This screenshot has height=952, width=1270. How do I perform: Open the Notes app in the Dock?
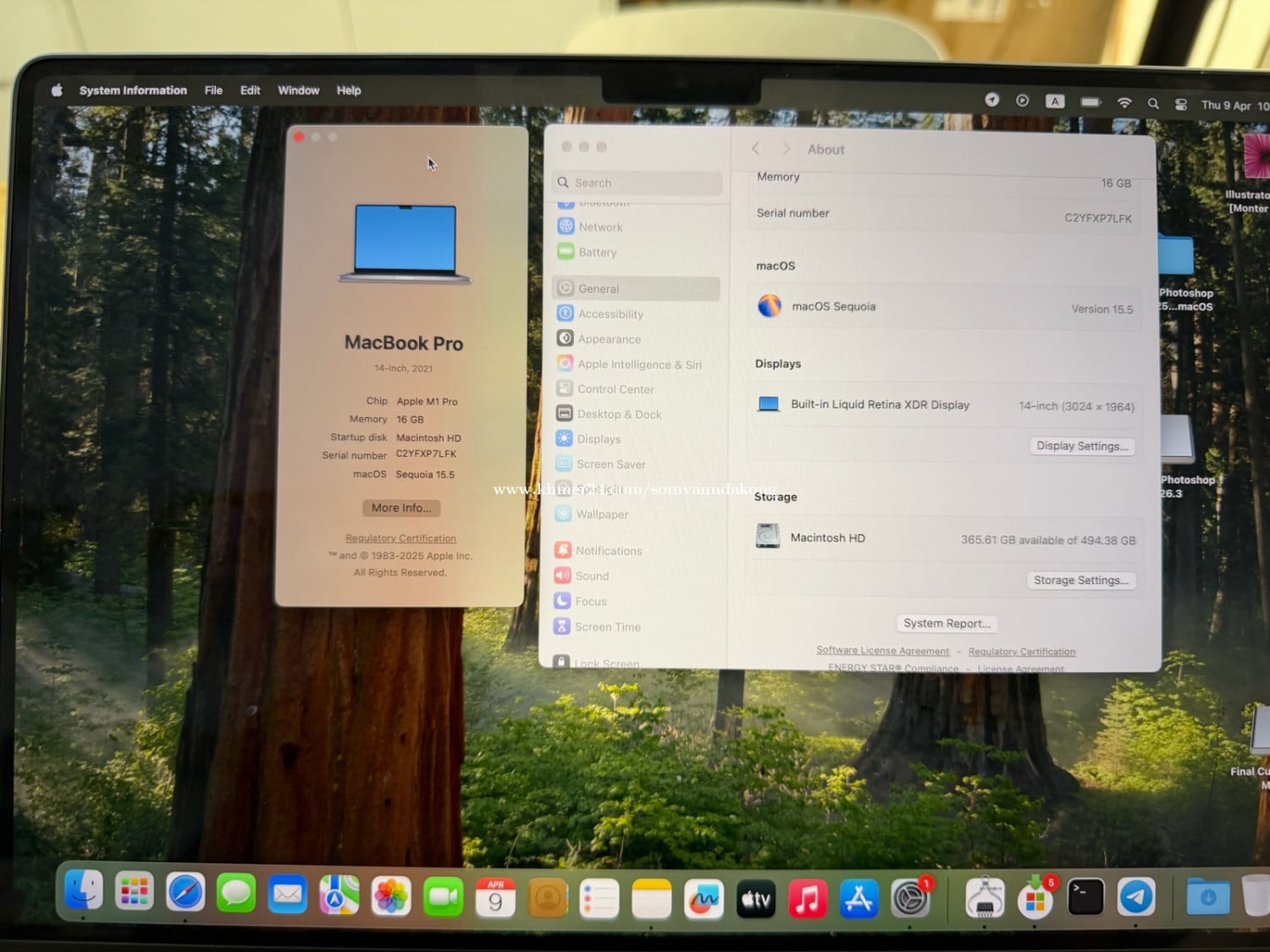tap(651, 900)
